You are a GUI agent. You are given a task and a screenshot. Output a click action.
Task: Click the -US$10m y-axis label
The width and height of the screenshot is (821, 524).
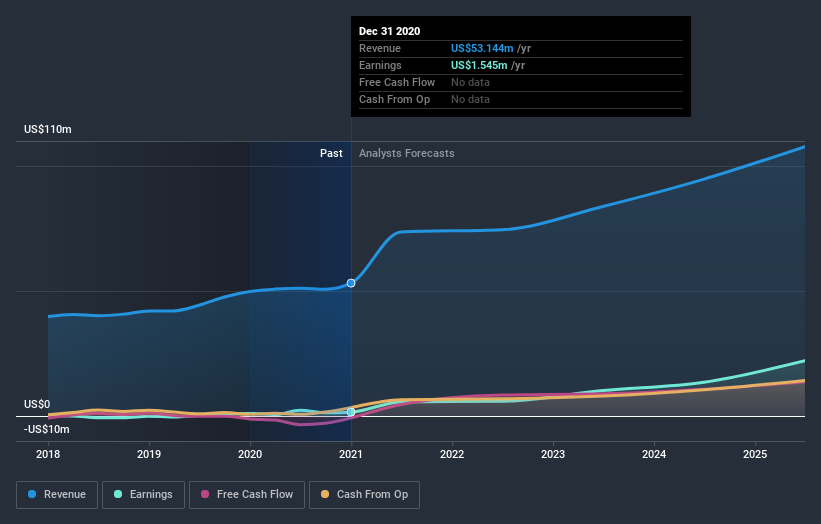coord(47,429)
